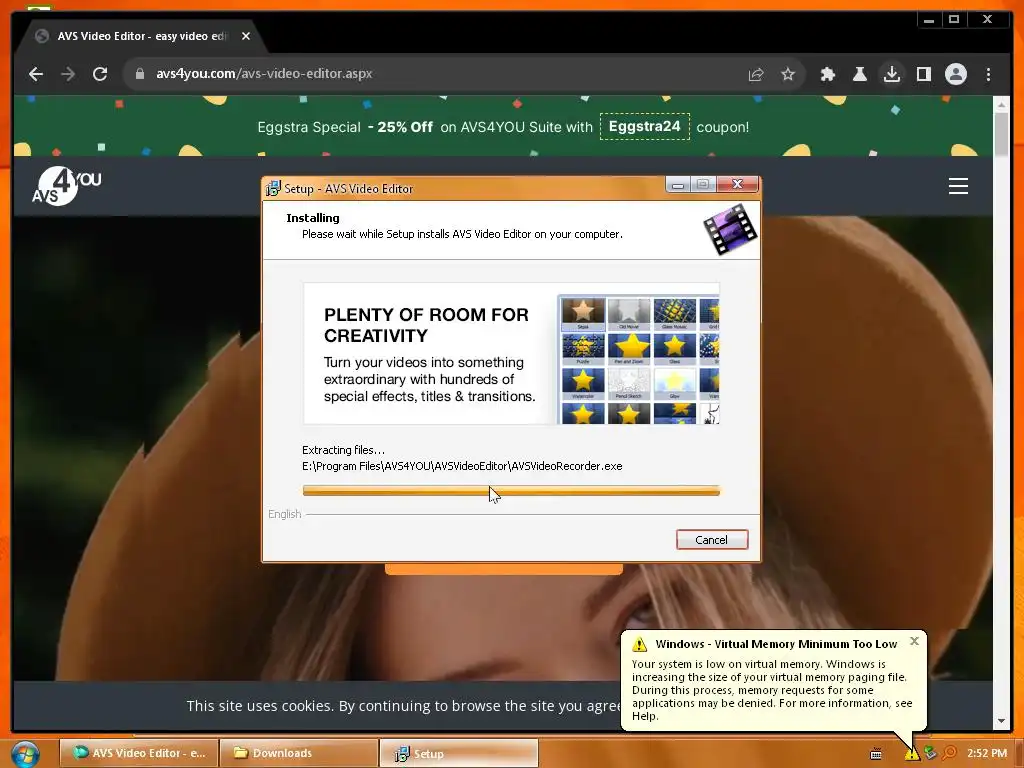Switch to Downloads folder taskbar item
Image resolution: width=1024 pixels, height=768 pixels.
point(298,753)
